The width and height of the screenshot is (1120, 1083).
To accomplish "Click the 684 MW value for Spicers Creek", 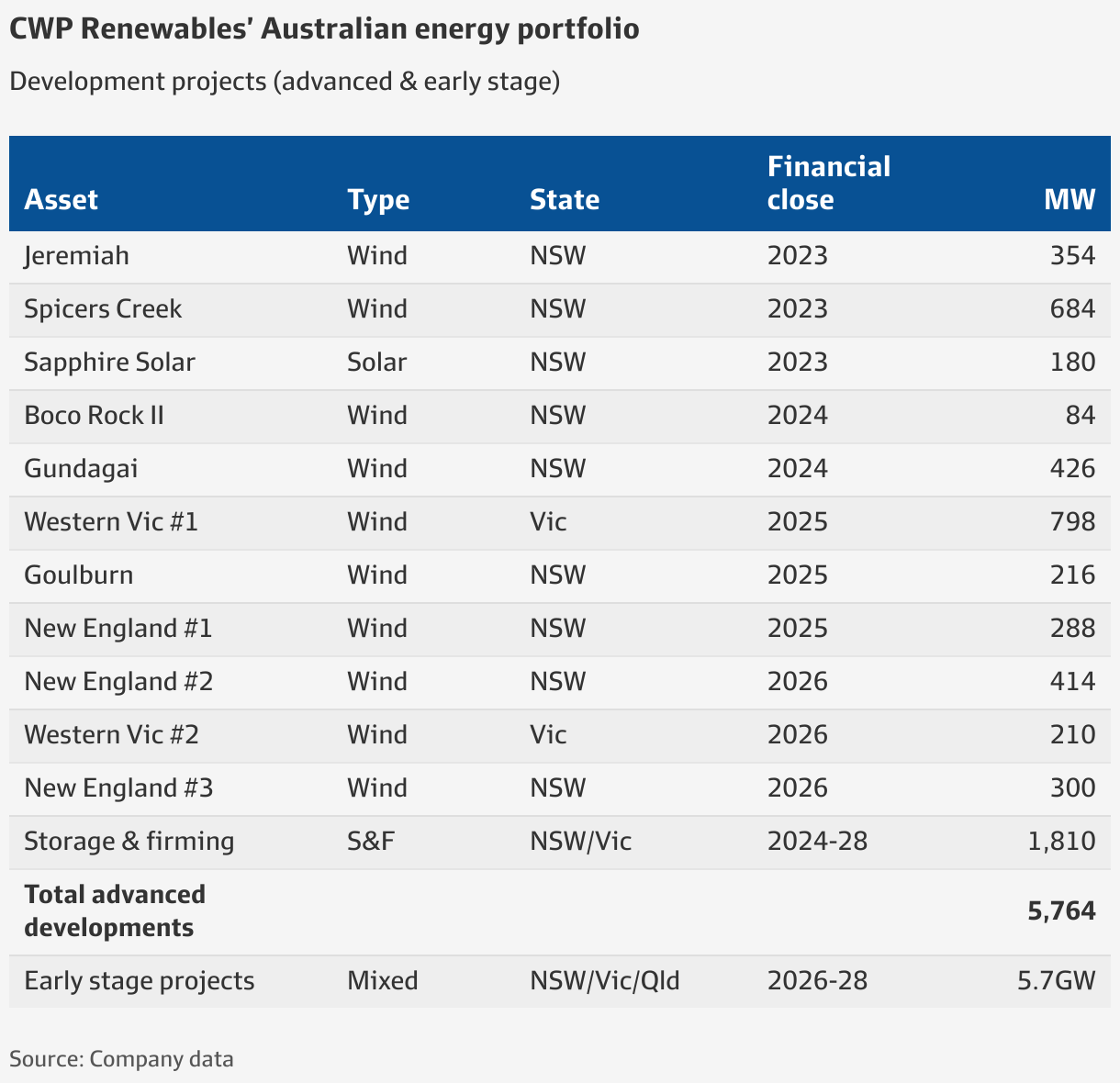I will click(x=1072, y=308).
